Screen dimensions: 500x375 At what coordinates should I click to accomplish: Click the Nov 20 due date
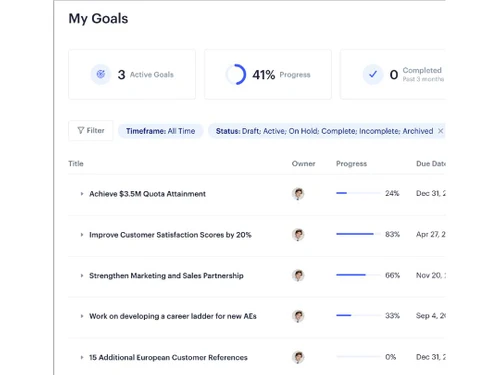click(431, 275)
